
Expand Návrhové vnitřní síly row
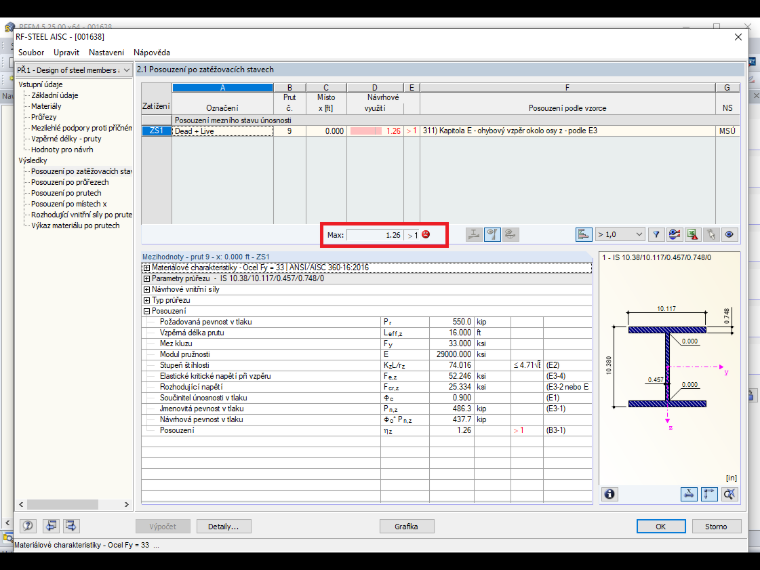pyautogui.click(x=146, y=289)
